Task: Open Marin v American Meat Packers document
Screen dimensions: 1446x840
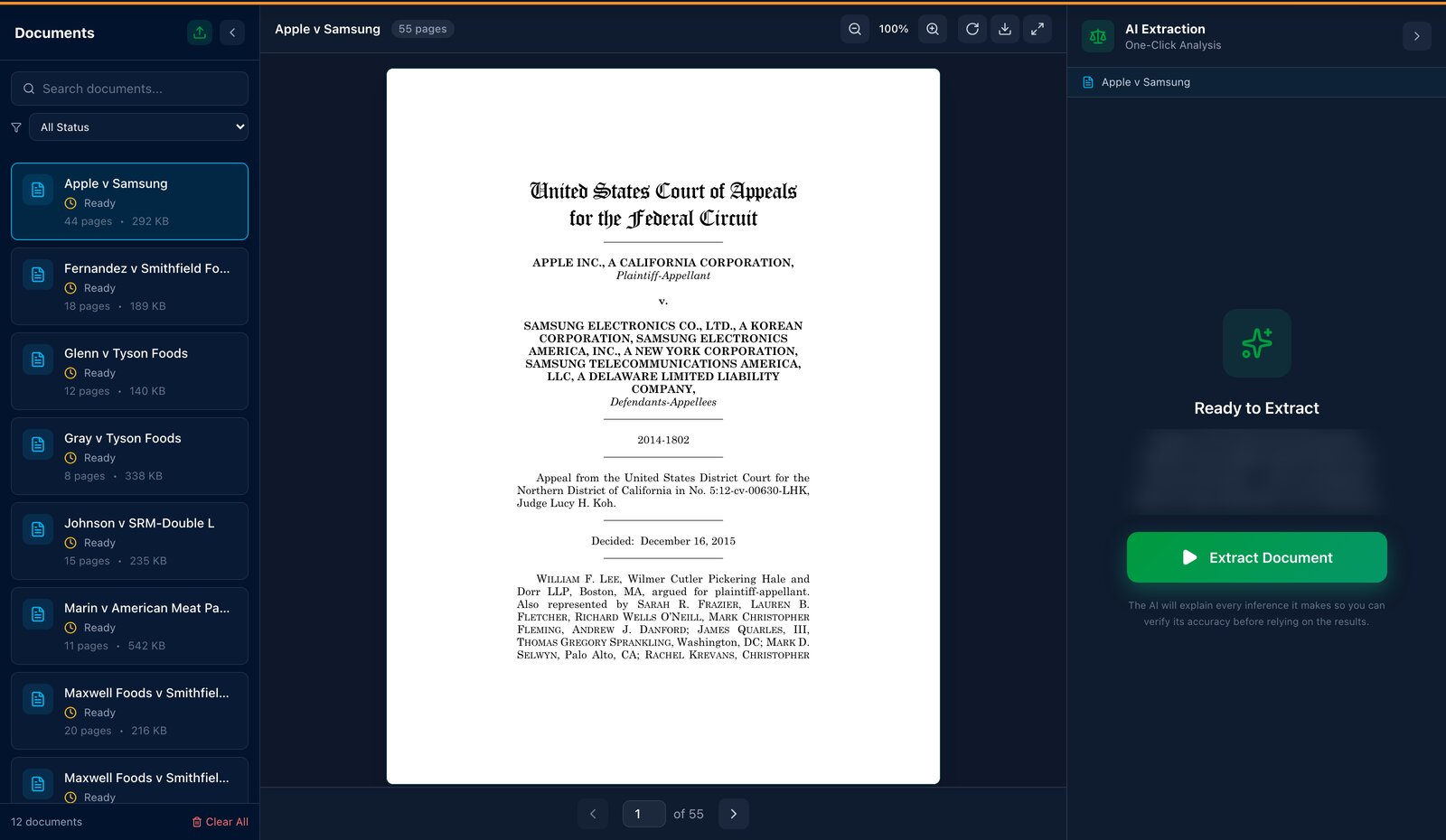Action: pos(129,626)
